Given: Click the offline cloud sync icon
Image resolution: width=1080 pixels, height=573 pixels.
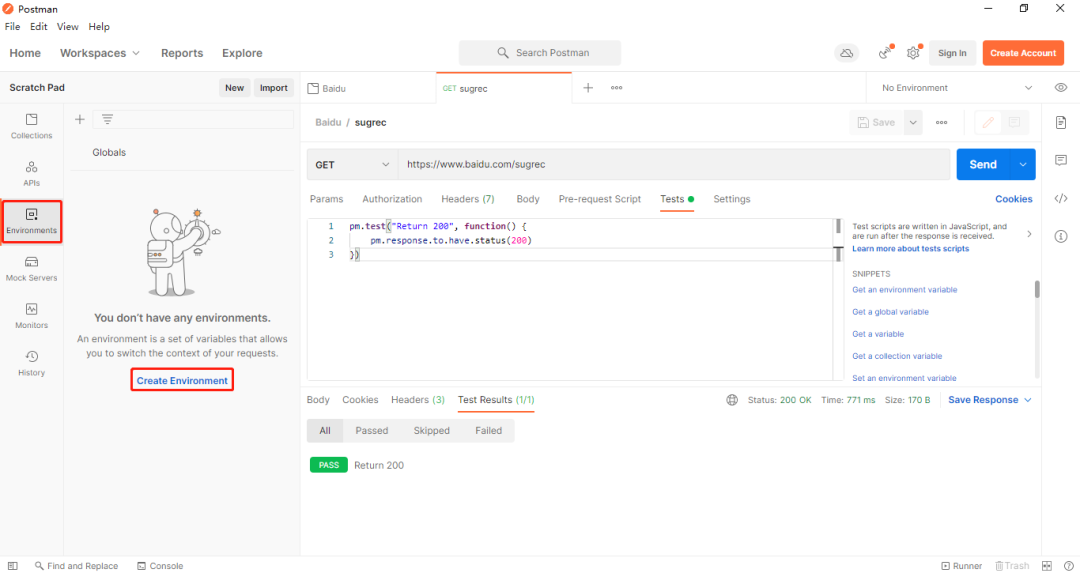Looking at the screenshot, I should click(847, 53).
